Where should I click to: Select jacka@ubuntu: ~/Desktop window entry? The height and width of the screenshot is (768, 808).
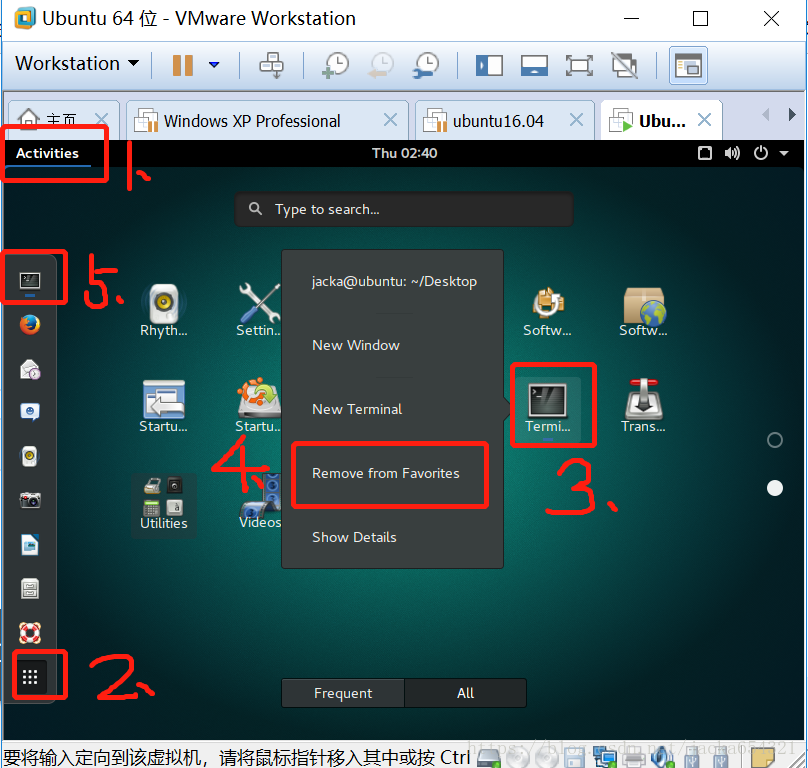394,281
